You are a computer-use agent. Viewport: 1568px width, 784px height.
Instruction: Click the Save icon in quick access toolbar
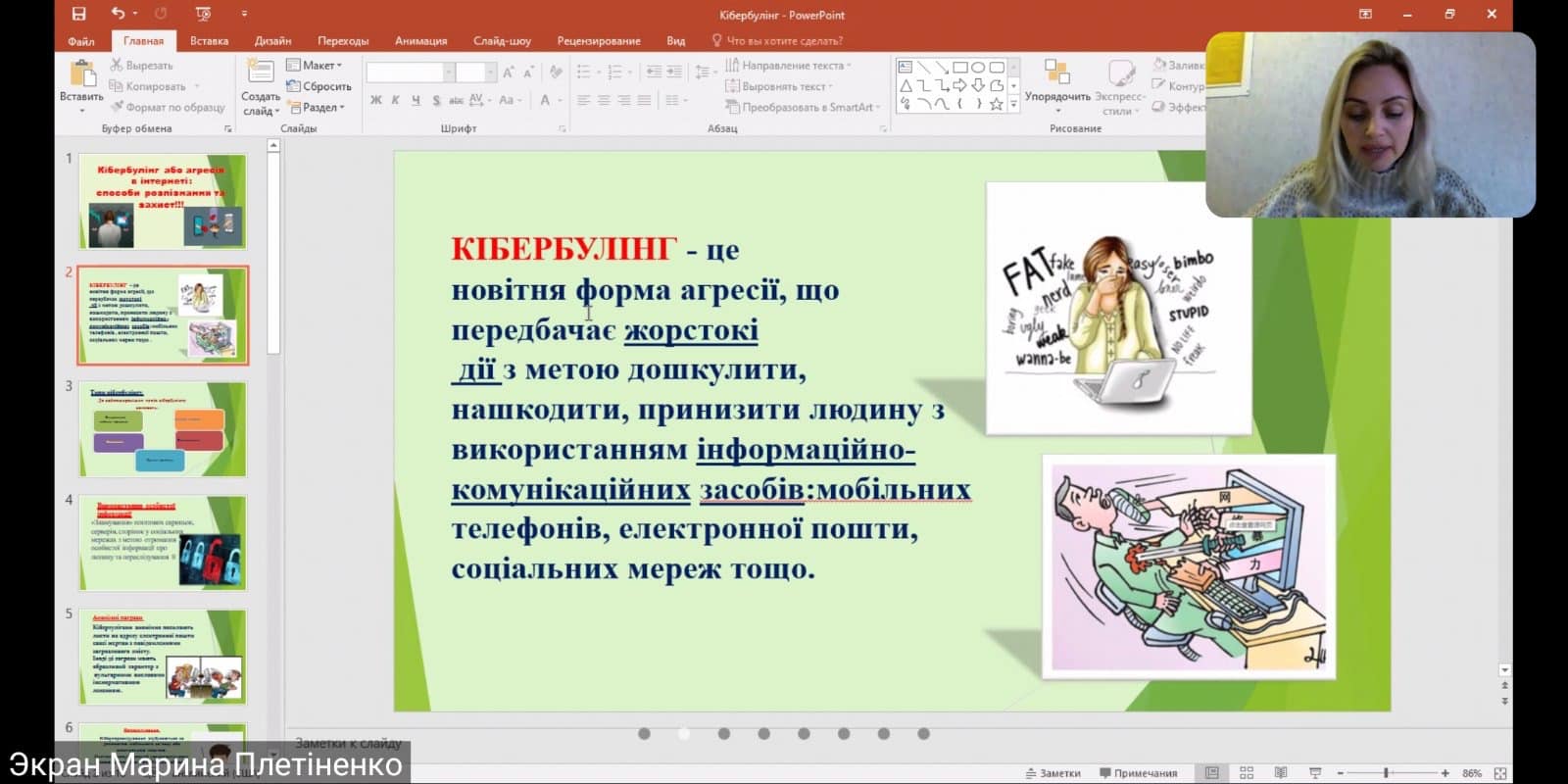79,14
